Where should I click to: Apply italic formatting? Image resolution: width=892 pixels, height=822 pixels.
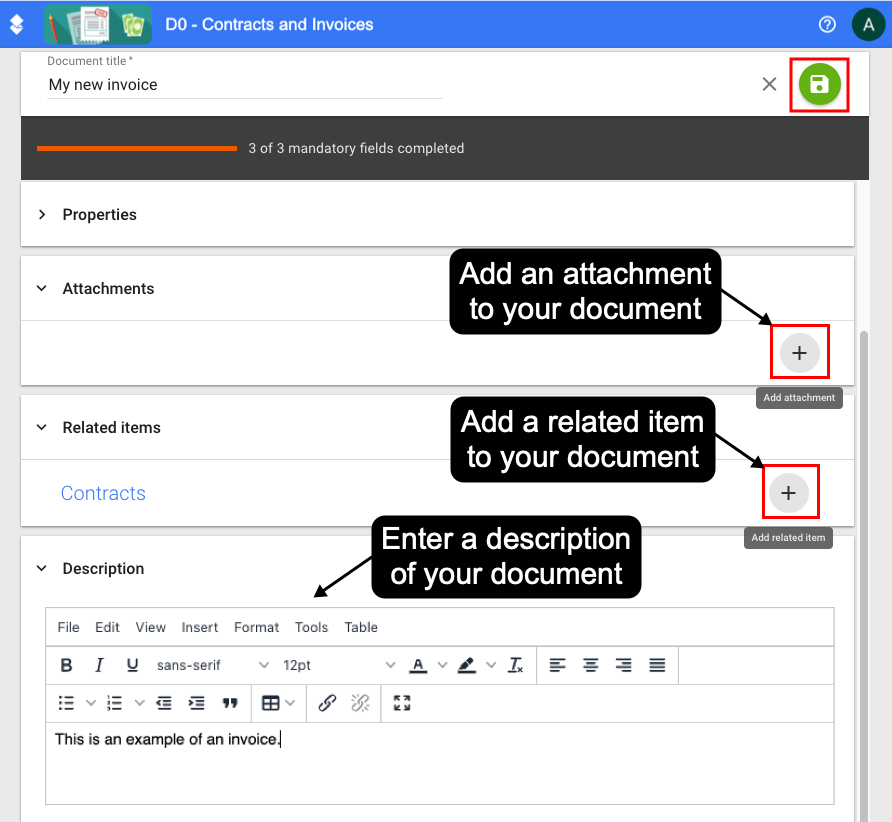[x=99, y=664]
